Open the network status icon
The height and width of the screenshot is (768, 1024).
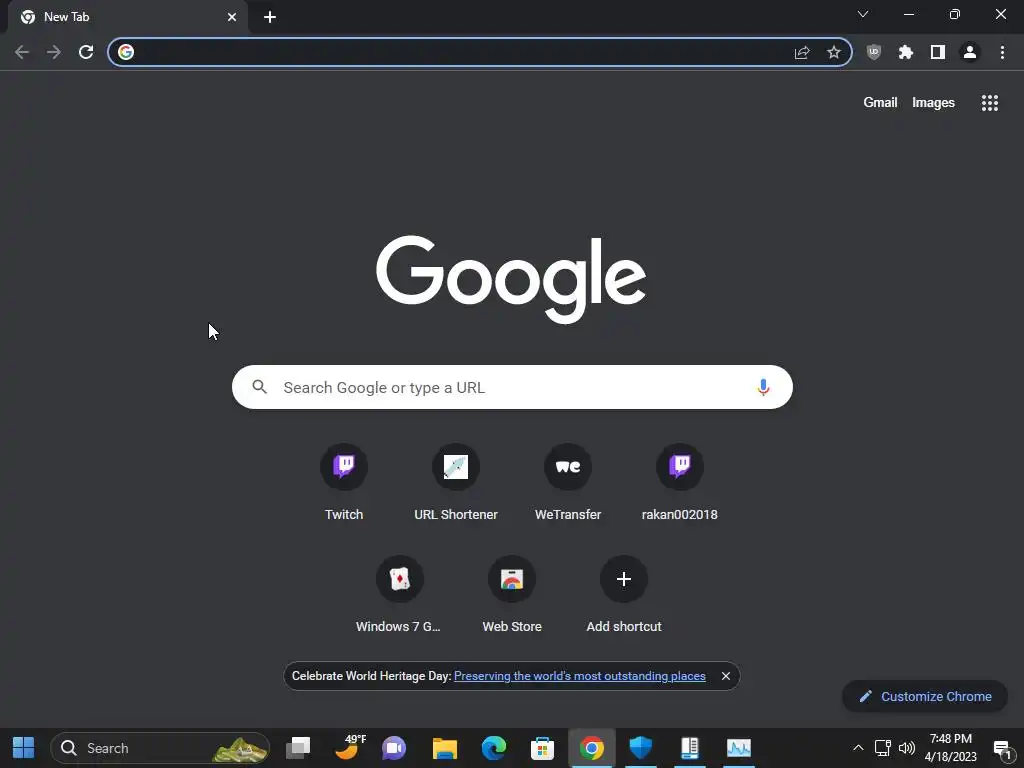[883, 748]
